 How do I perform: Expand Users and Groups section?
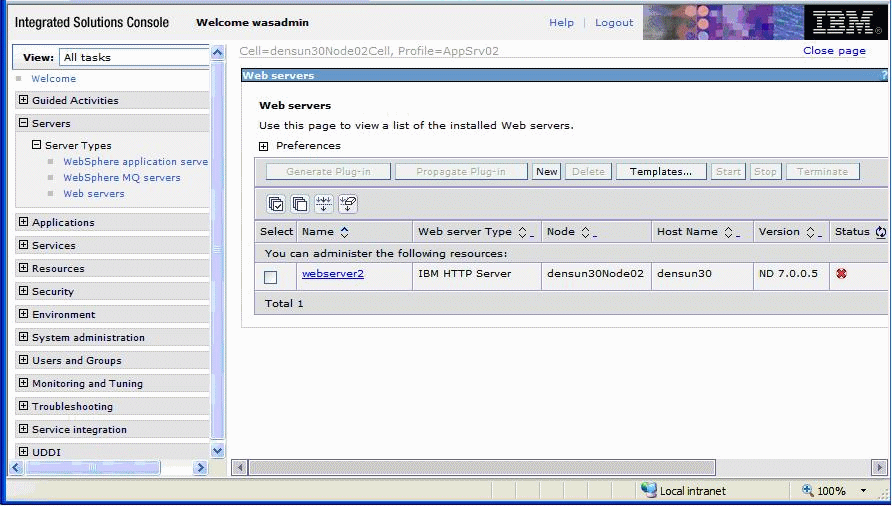(x=23, y=359)
